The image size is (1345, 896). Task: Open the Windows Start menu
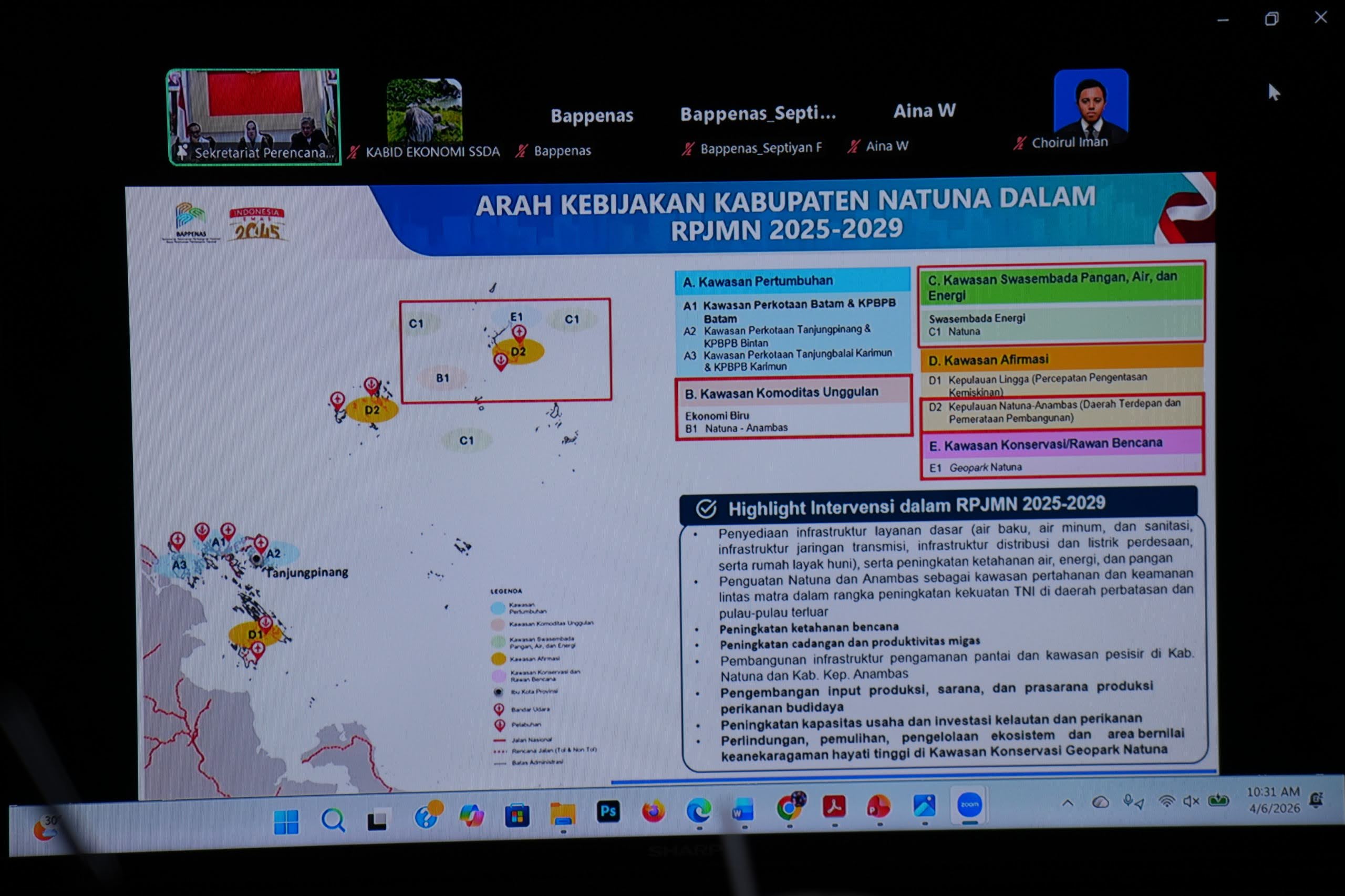(x=286, y=822)
